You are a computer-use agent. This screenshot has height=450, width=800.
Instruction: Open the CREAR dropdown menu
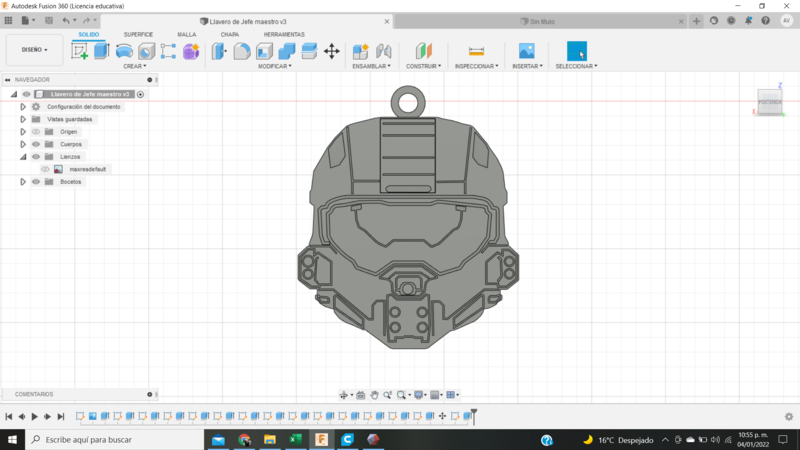[x=135, y=66]
